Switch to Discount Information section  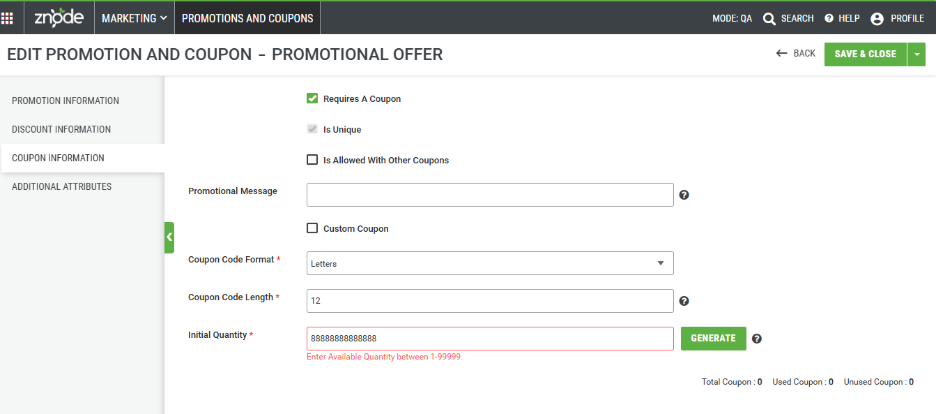coord(61,129)
